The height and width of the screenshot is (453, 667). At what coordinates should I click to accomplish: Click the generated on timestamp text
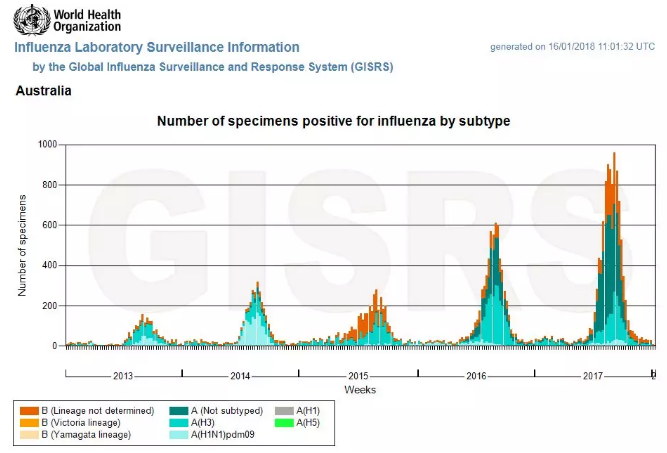pos(572,47)
